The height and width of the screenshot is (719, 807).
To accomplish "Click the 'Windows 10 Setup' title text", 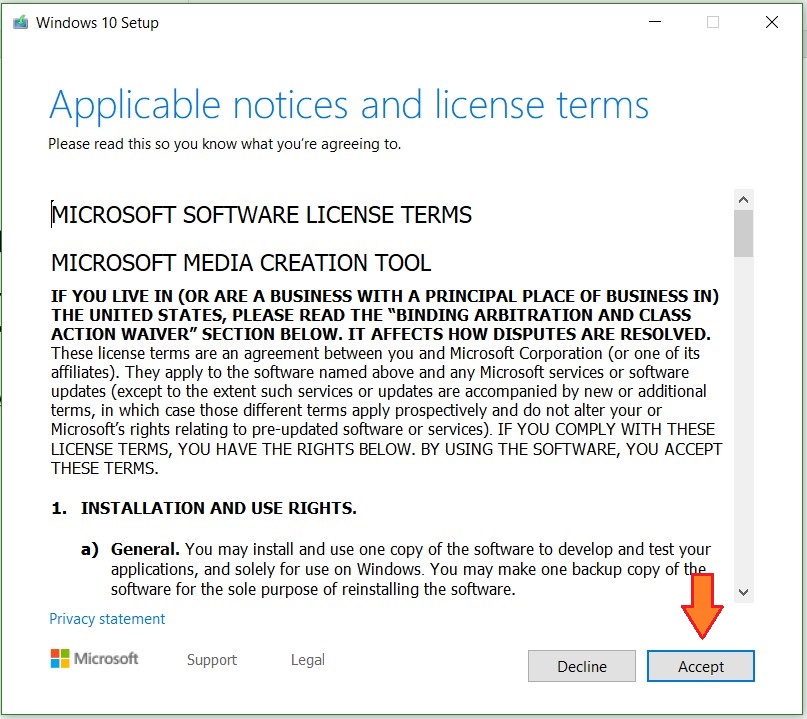I will [97, 23].
